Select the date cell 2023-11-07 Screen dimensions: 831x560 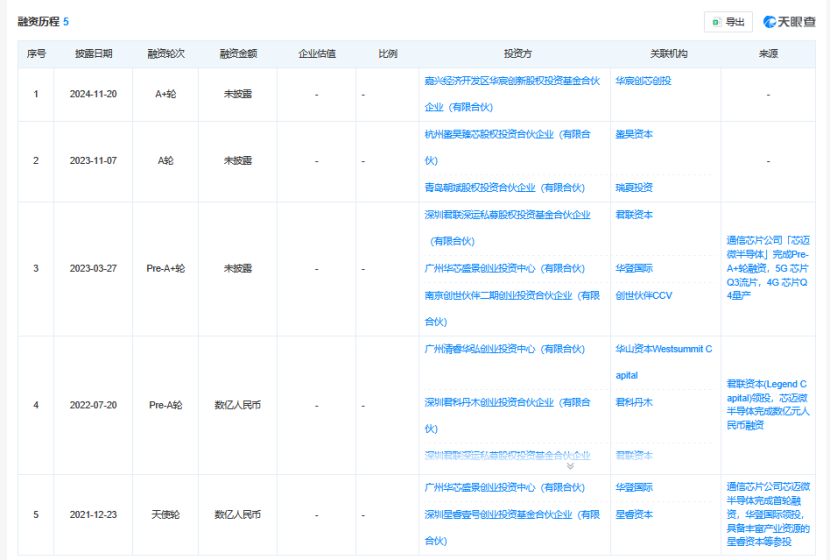click(93, 161)
